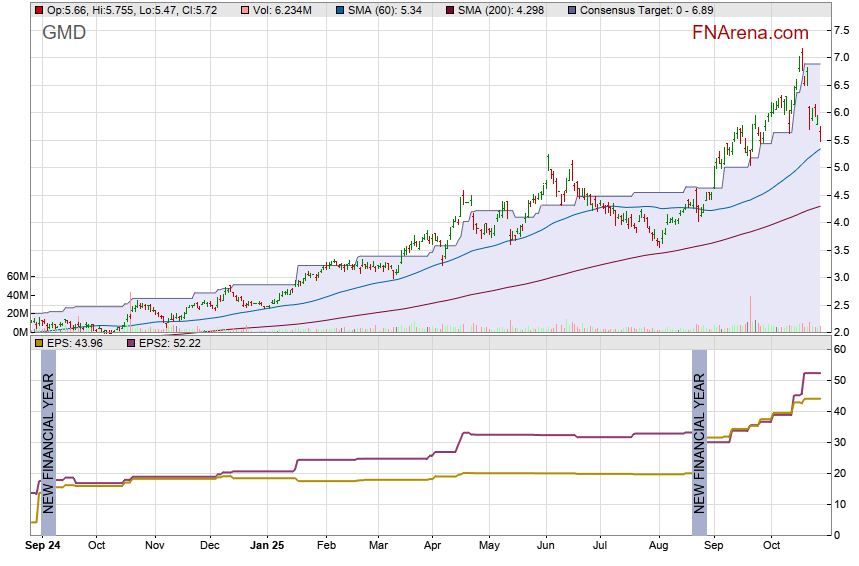
Task: Click the red OHLC price legend swatch
Action: 39,9
